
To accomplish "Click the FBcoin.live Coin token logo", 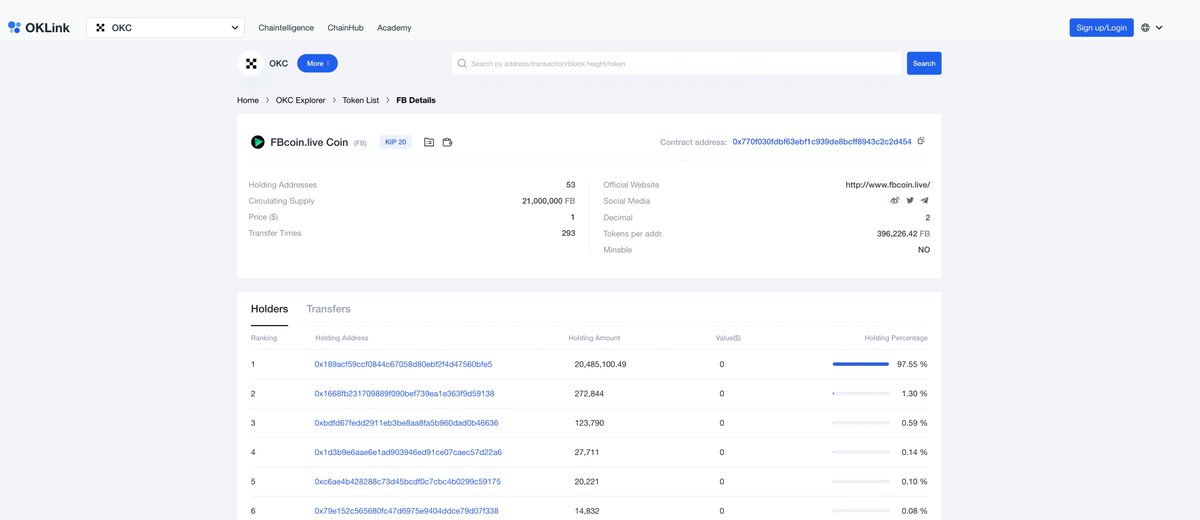I will click(x=258, y=142).
